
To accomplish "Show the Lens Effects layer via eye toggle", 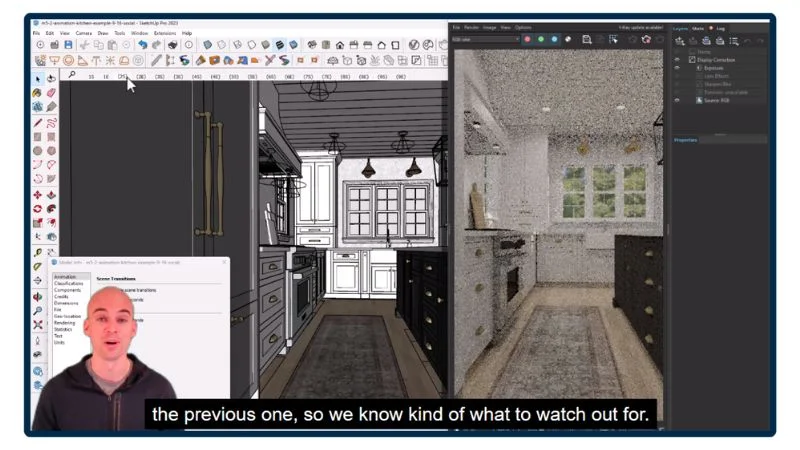I will [677, 76].
